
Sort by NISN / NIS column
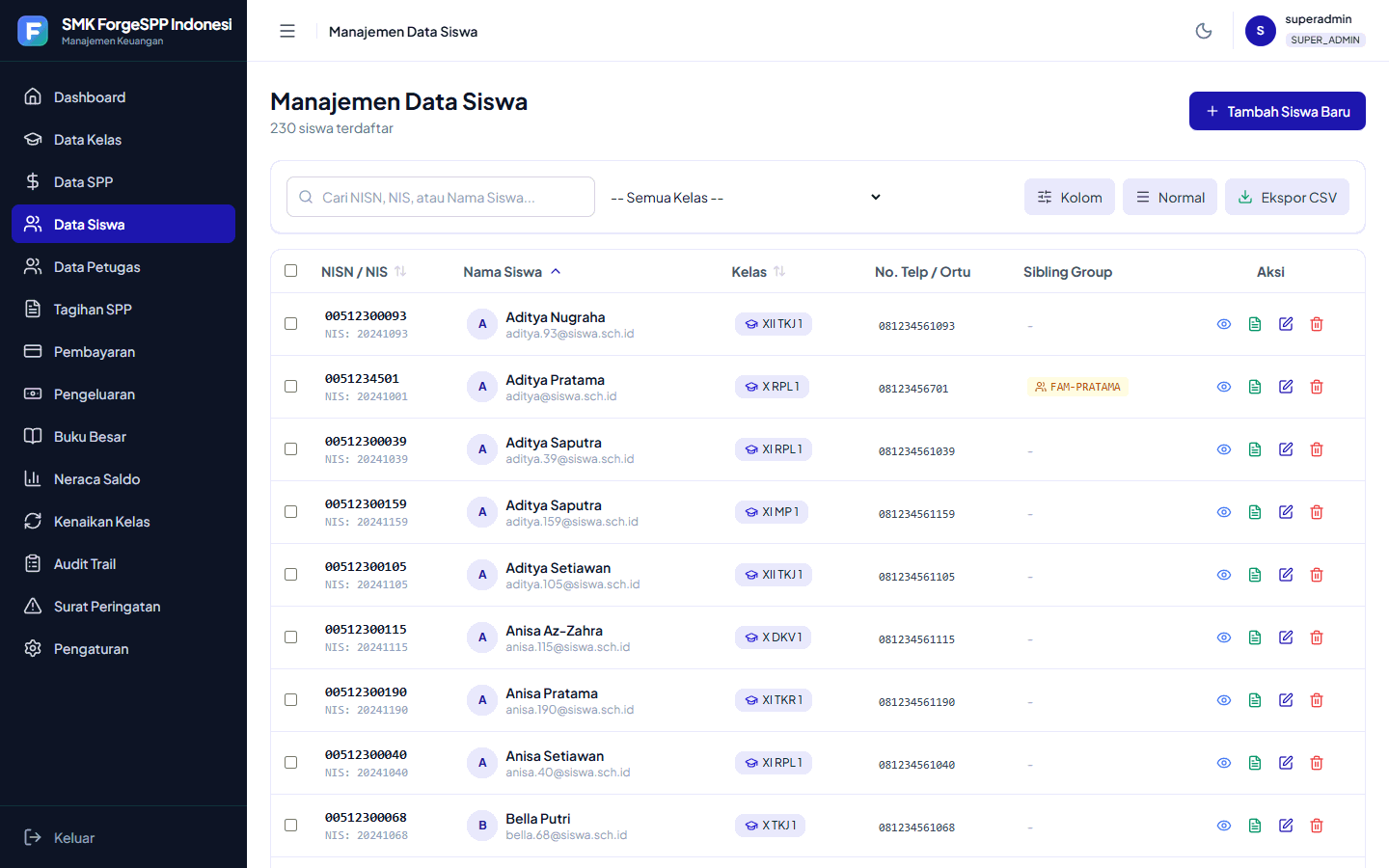364,272
